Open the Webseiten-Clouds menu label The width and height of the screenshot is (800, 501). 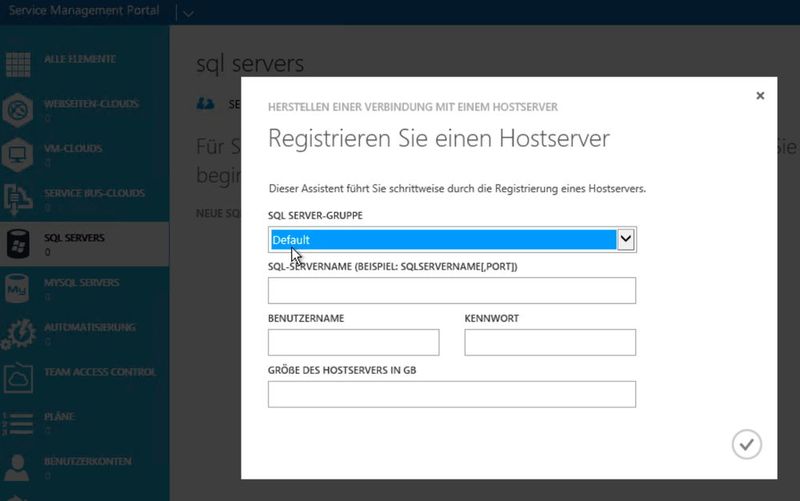point(91,104)
